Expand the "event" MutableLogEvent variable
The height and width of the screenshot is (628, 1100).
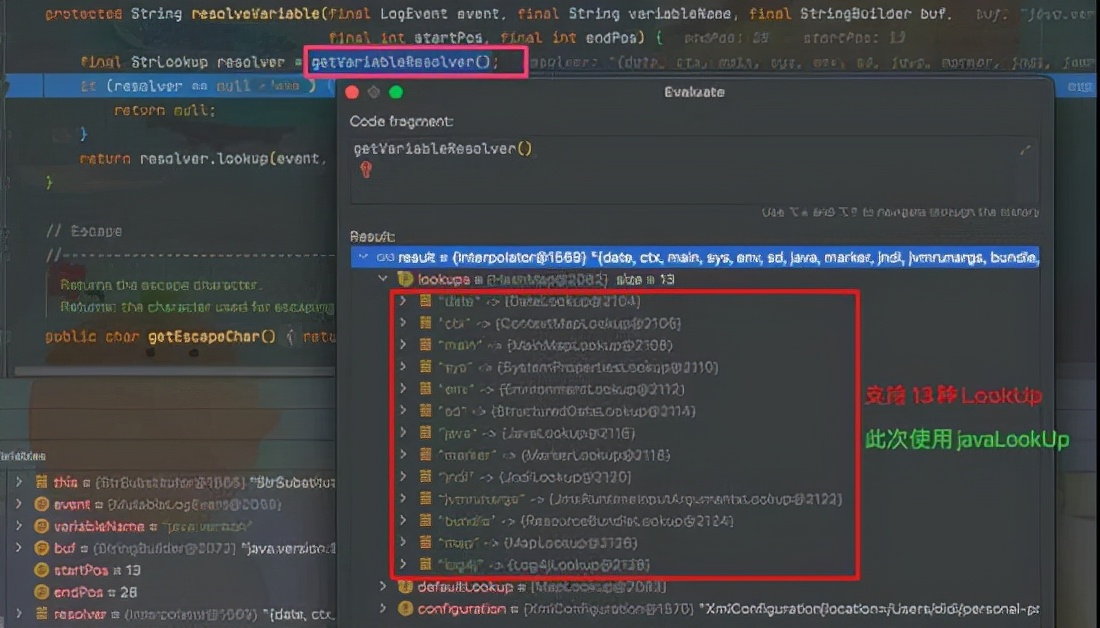[19, 504]
